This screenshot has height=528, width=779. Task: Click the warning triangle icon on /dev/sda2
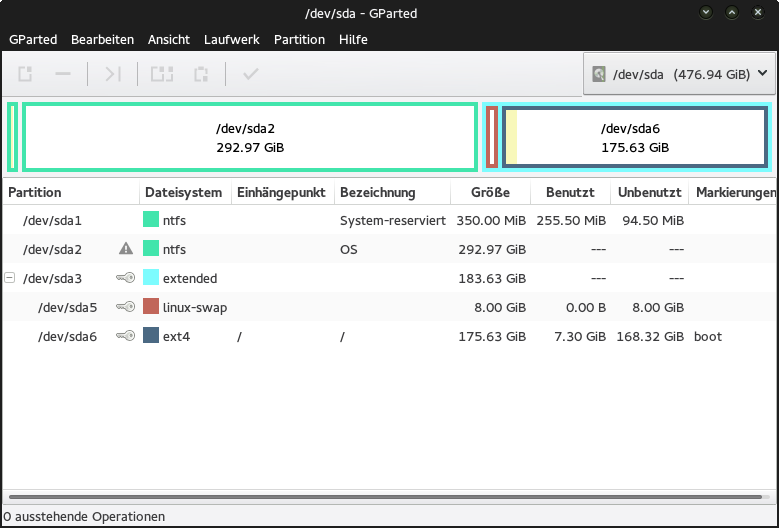126,248
